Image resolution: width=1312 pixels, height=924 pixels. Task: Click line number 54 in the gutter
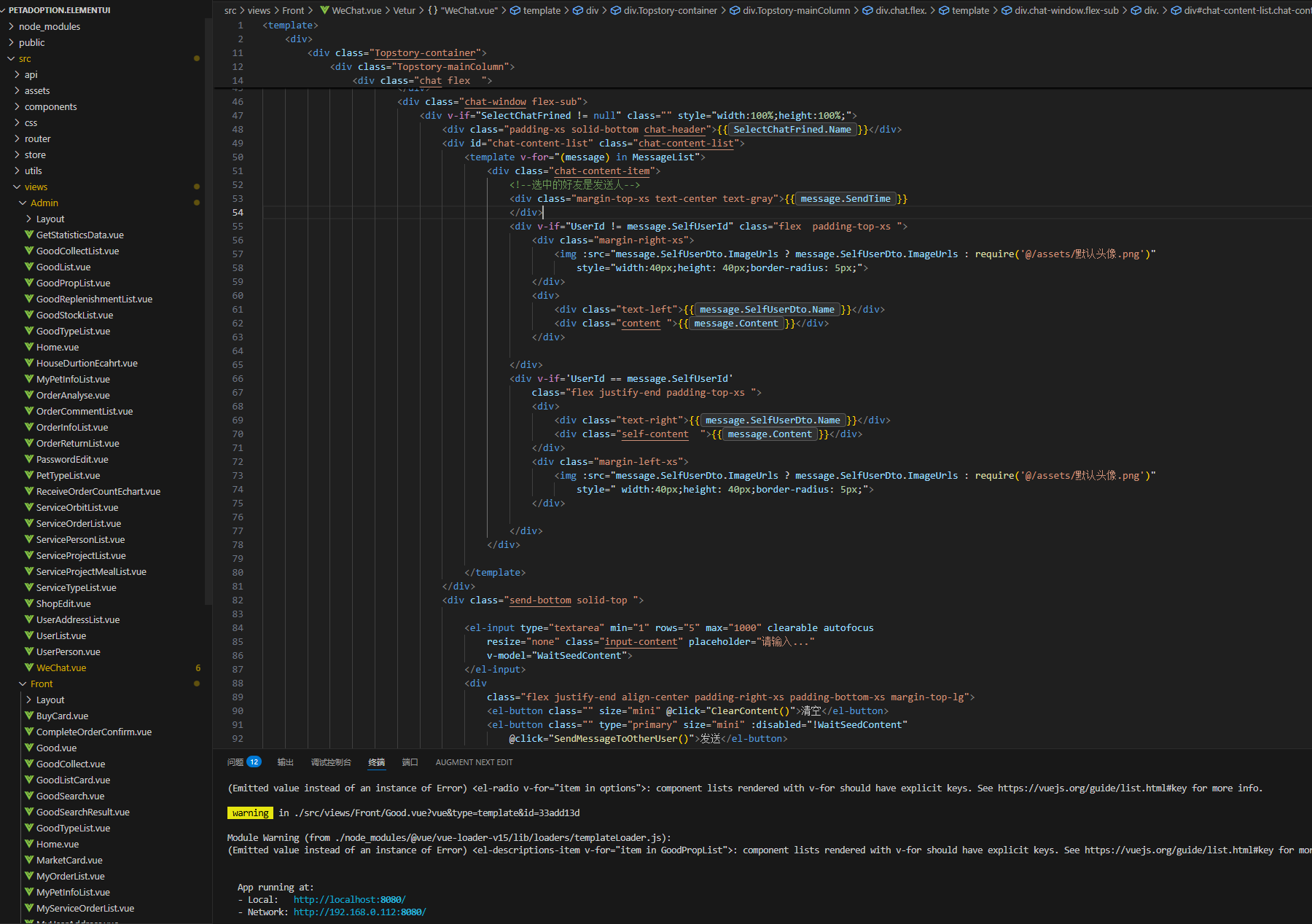coord(238,212)
